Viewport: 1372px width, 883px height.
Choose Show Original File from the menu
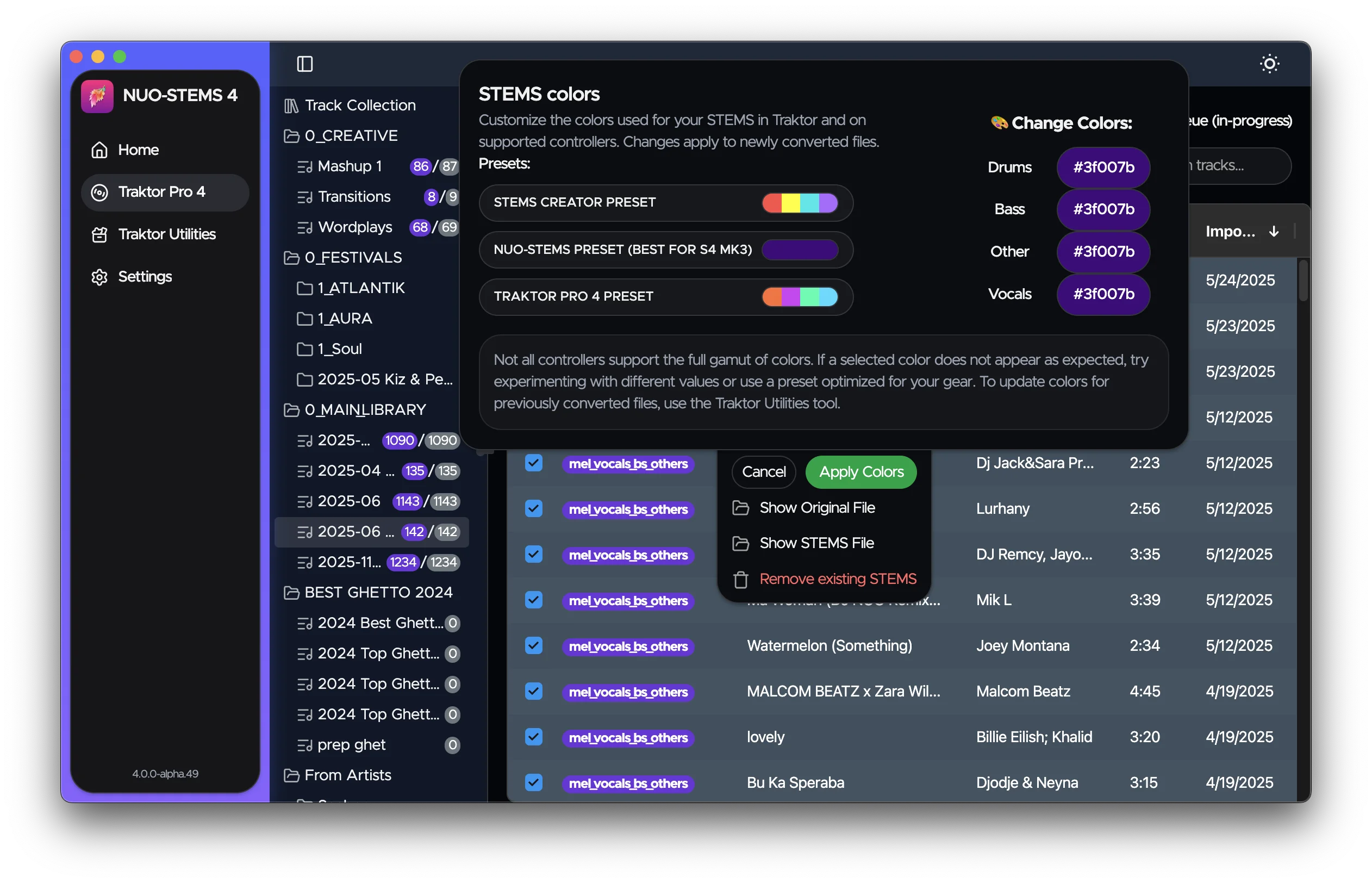click(817, 507)
